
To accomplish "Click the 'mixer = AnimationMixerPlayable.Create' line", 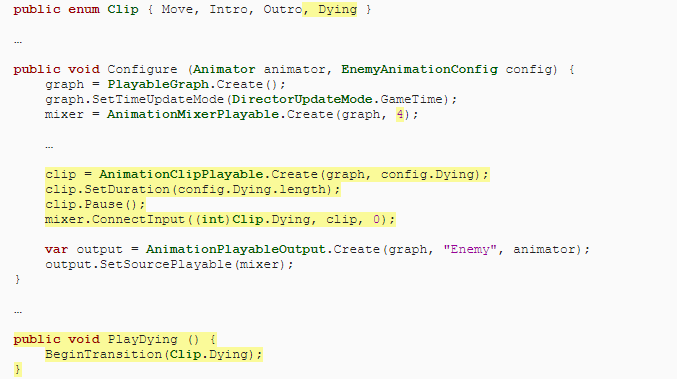I will [231, 114].
